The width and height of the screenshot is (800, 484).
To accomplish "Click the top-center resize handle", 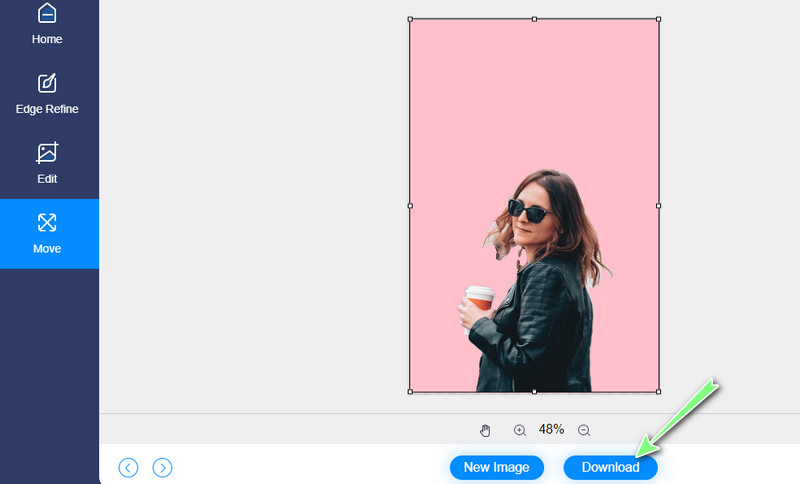I will coord(534,19).
